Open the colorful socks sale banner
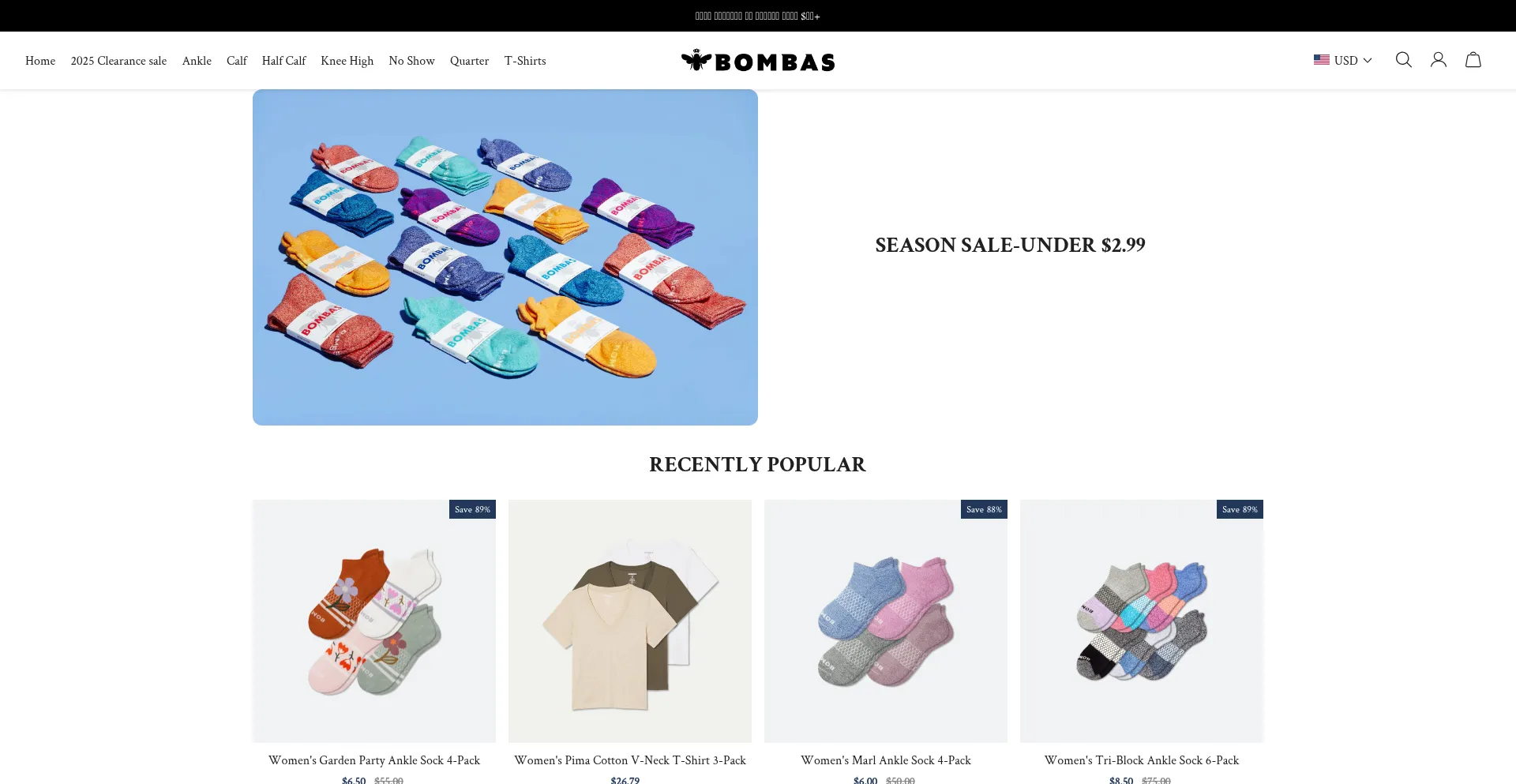 pyautogui.click(x=505, y=257)
